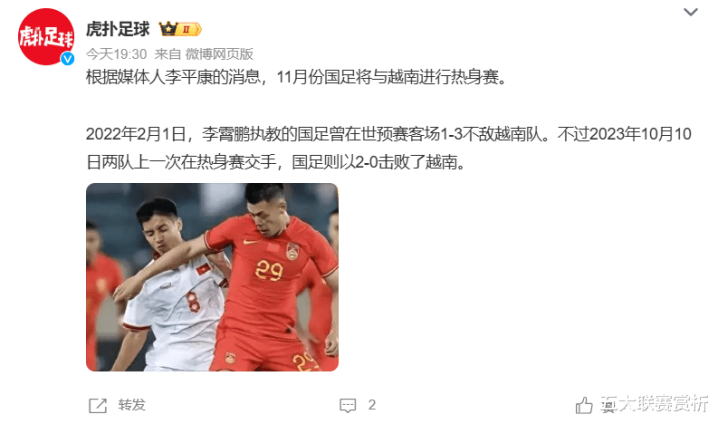
Task: Open comments via speech bubble icon
Action: [x=348, y=405]
